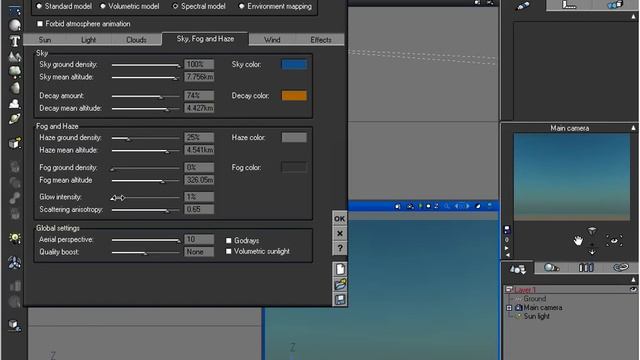Click the triangle arrow above the Layer 1 row
Image resolution: width=640 pixels, height=360 pixels.
point(633,280)
